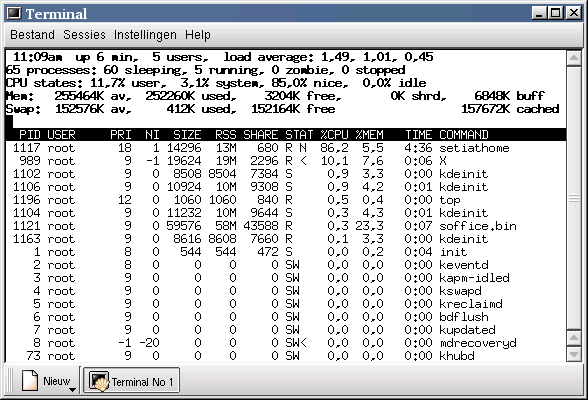
Task: Click the scrollbar up arrow at top
Action: tap(574, 58)
